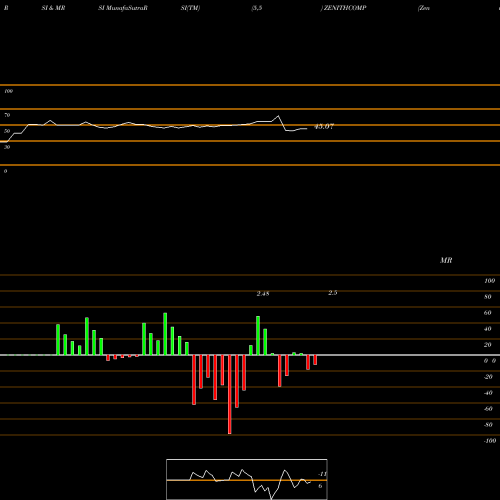Select the '50' RSI level label

[7, 131]
